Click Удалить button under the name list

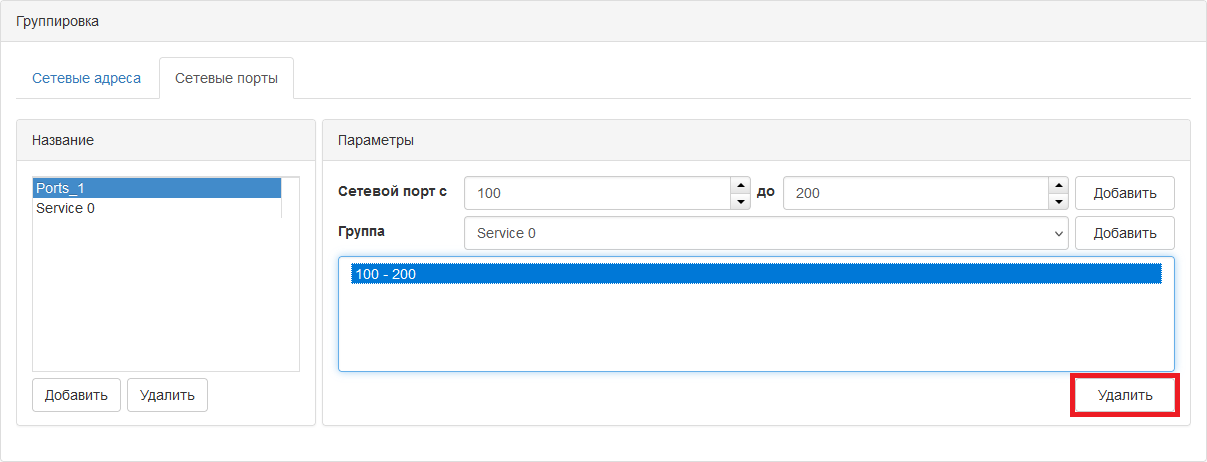[x=167, y=395]
